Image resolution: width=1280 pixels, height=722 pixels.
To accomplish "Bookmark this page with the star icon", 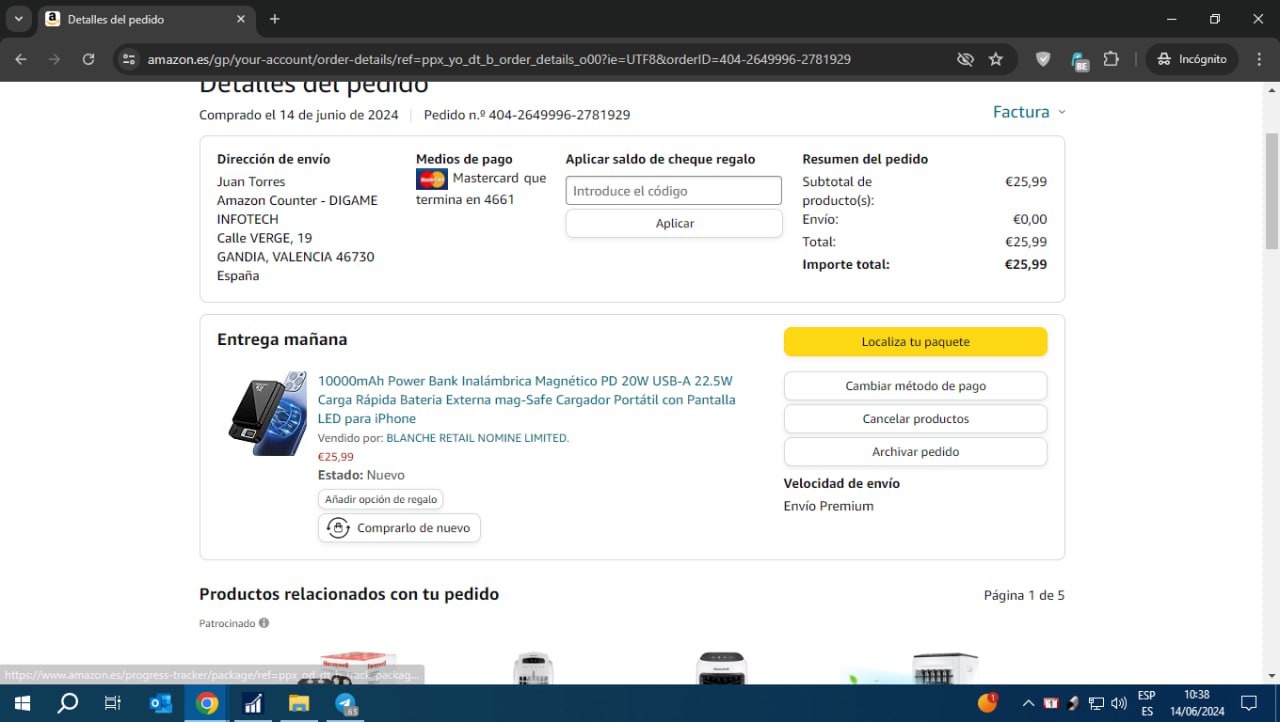I will 996,59.
